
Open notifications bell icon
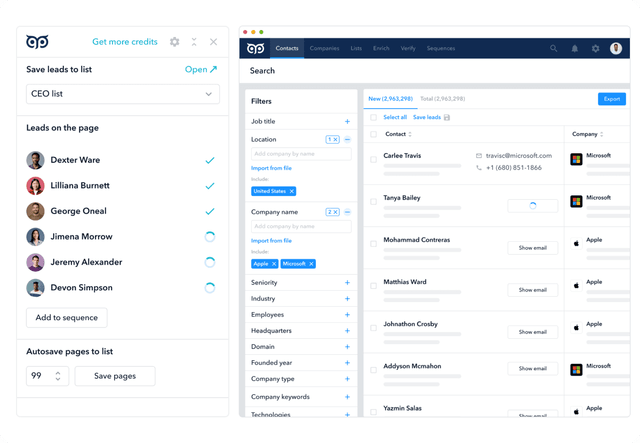point(575,49)
